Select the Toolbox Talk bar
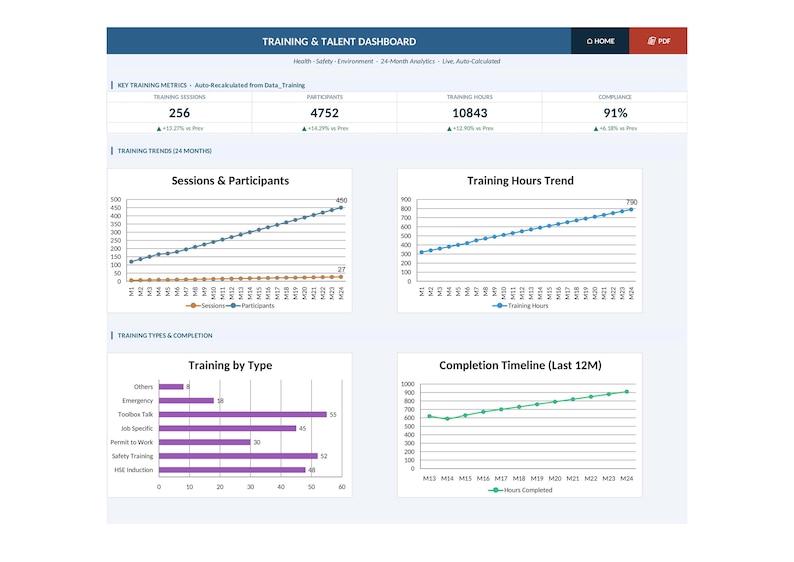 tap(243, 415)
